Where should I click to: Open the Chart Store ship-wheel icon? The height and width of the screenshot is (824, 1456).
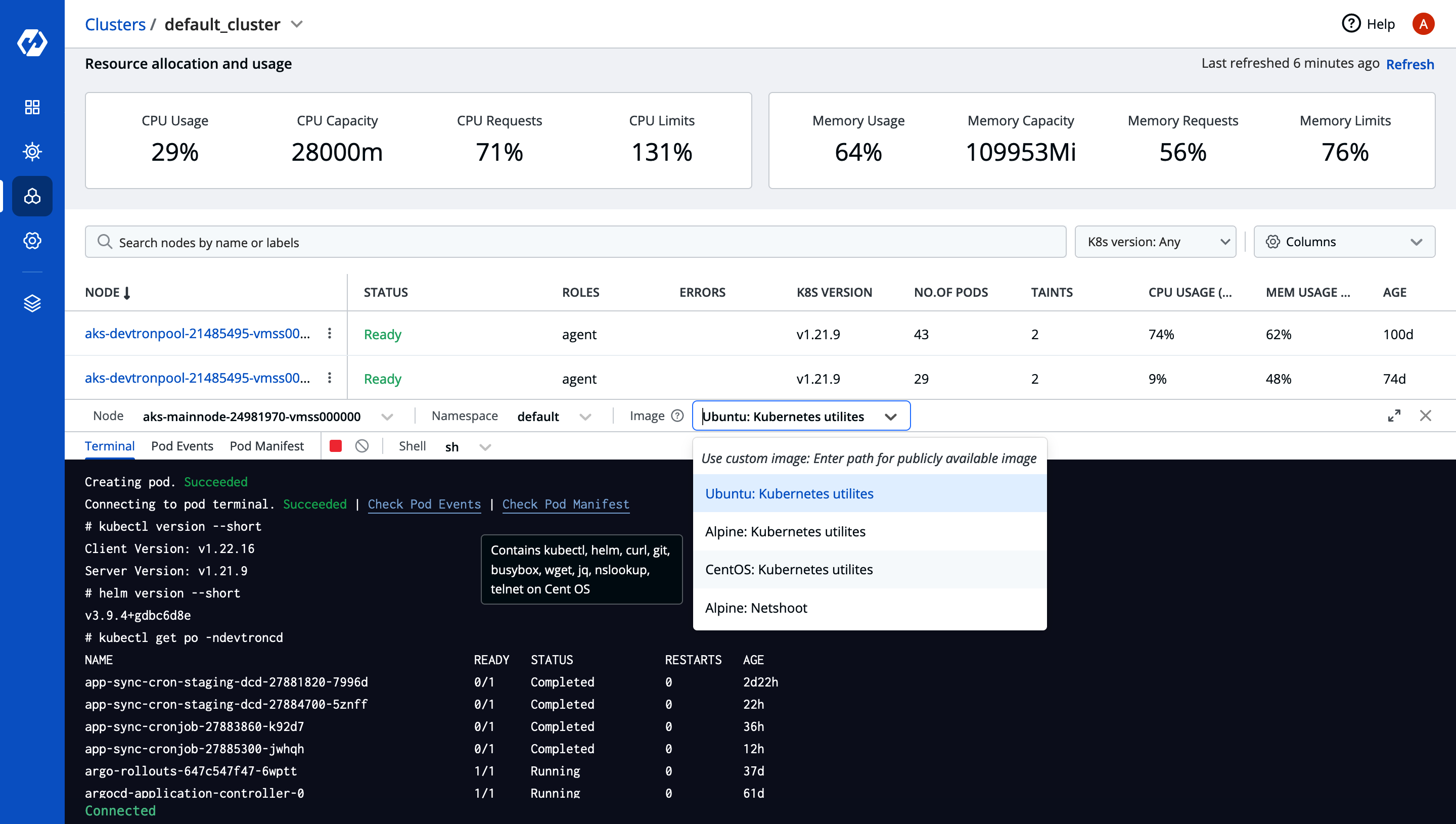click(x=32, y=151)
